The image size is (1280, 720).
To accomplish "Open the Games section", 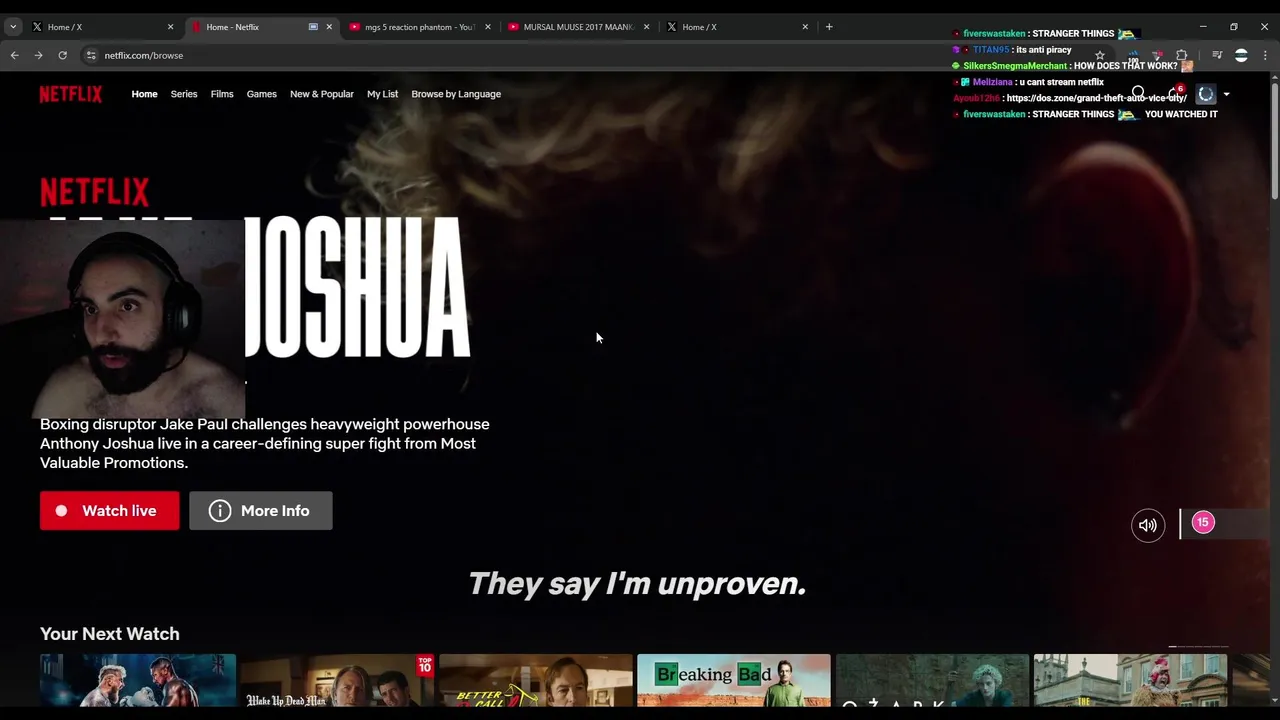I will tap(262, 94).
